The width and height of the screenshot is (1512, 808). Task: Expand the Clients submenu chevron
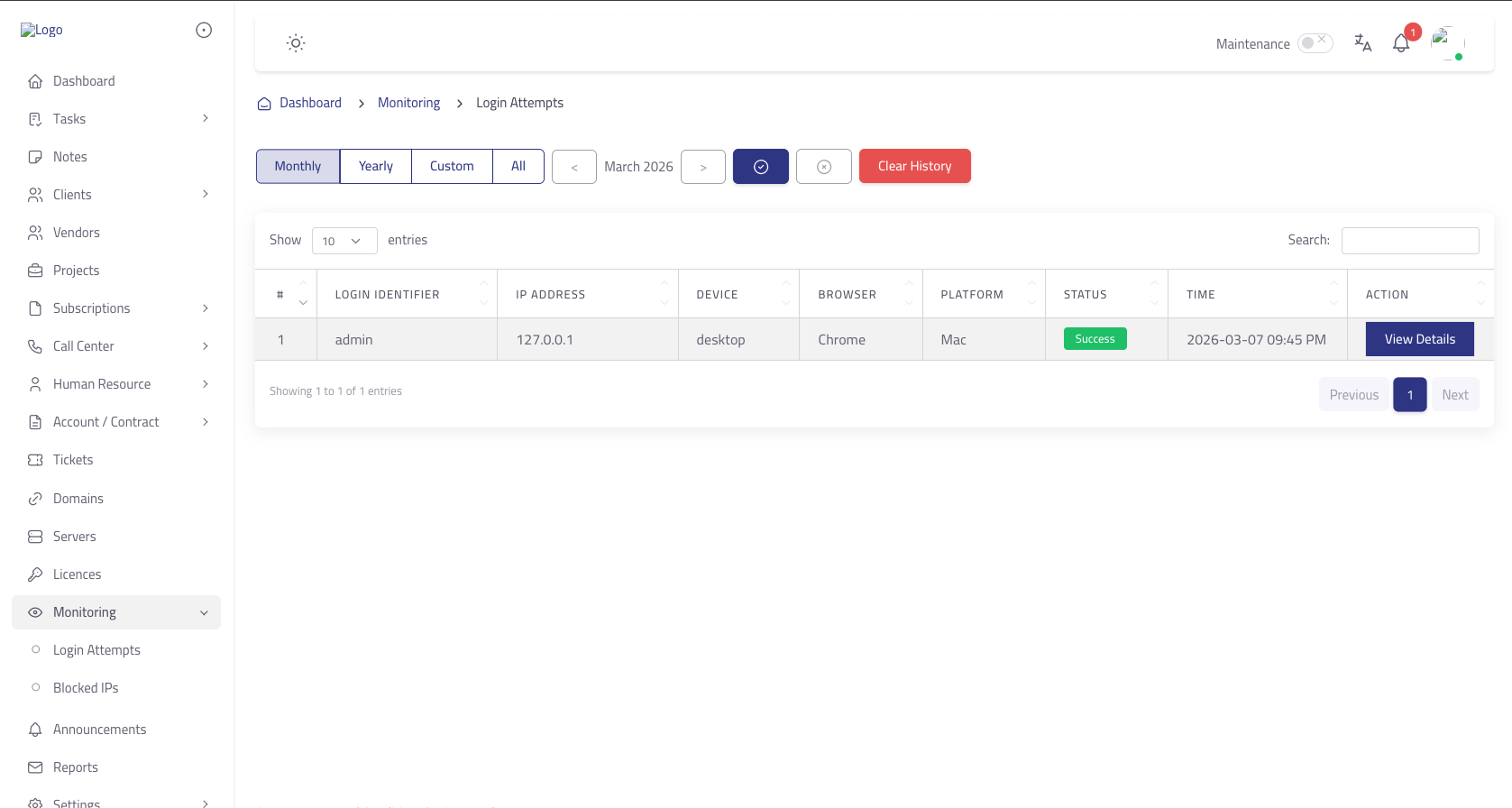pyautogui.click(x=206, y=195)
